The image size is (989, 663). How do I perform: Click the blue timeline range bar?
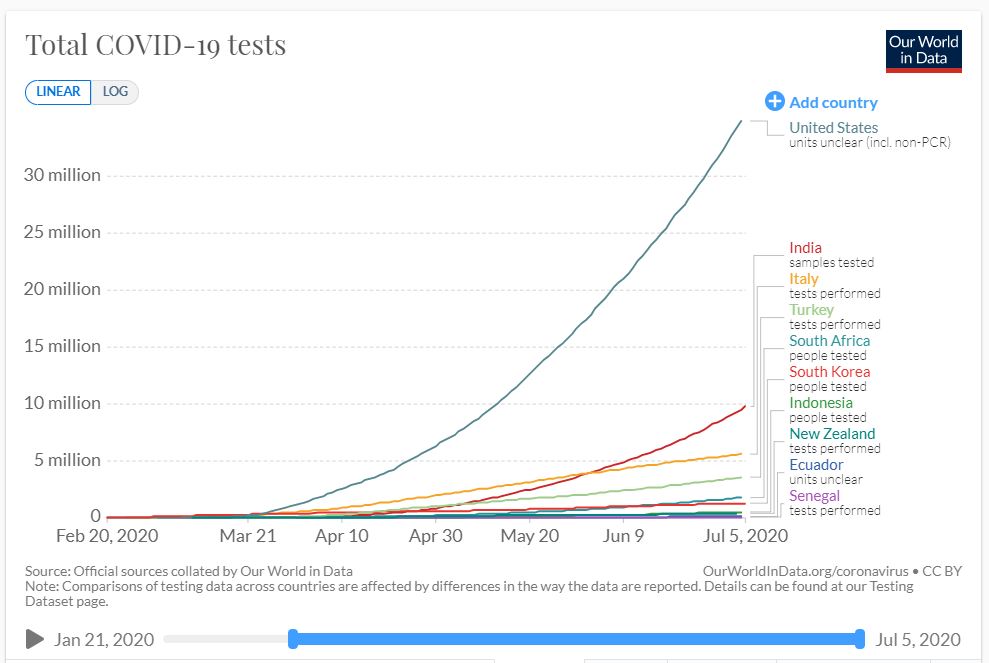576,639
